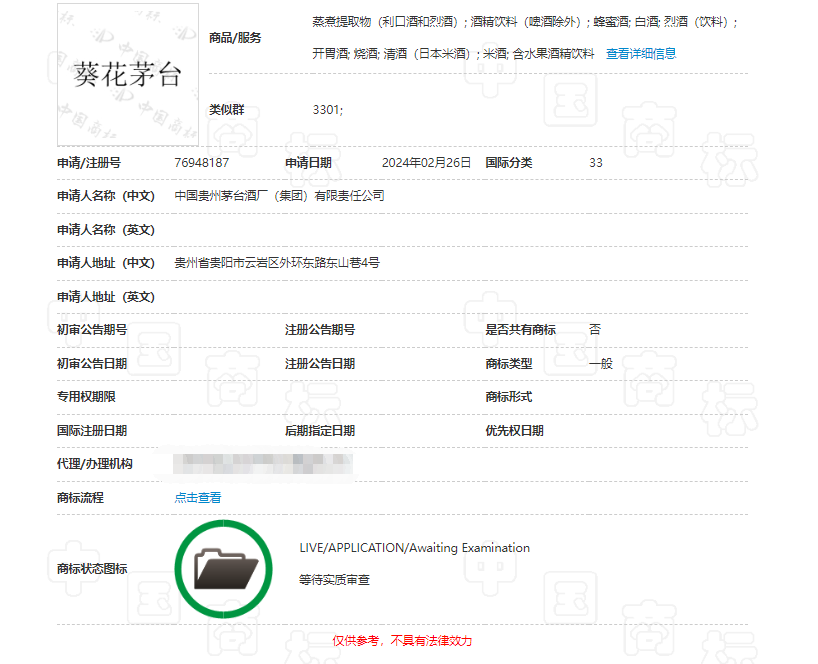
Task: Click the goods text starting with 蒸煮提取物
Action: tap(525, 22)
